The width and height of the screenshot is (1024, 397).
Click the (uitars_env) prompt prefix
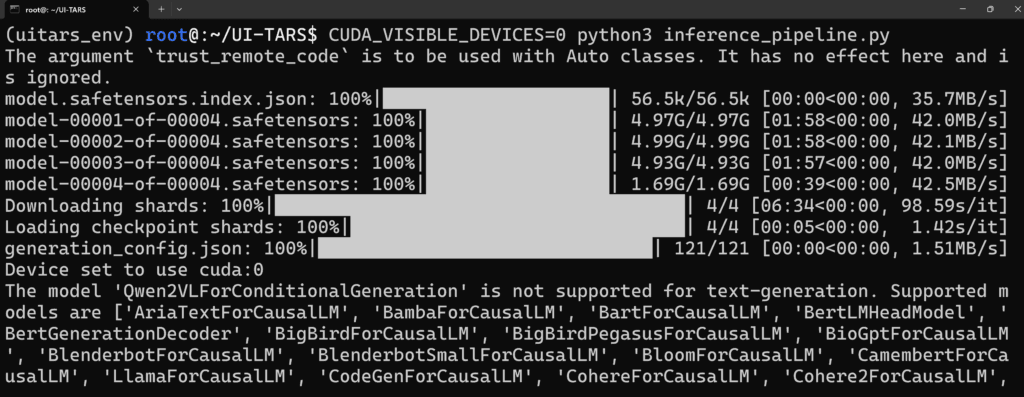coord(70,35)
